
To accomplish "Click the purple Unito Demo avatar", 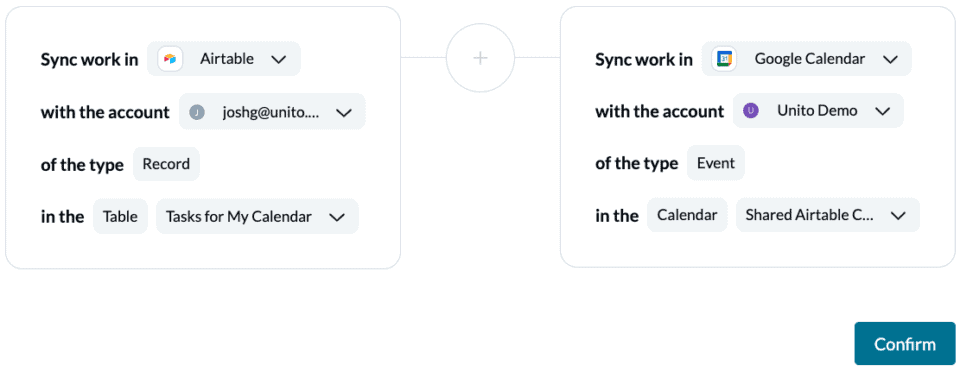I will coord(751,111).
